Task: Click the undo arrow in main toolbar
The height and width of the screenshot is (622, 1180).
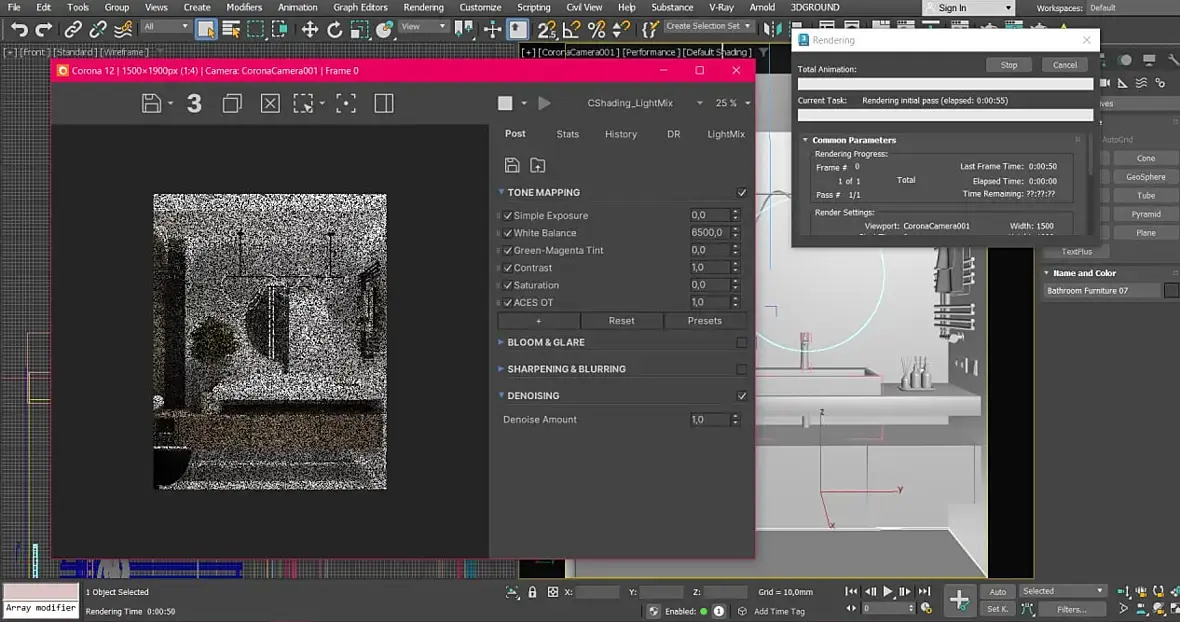Action: tap(19, 30)
